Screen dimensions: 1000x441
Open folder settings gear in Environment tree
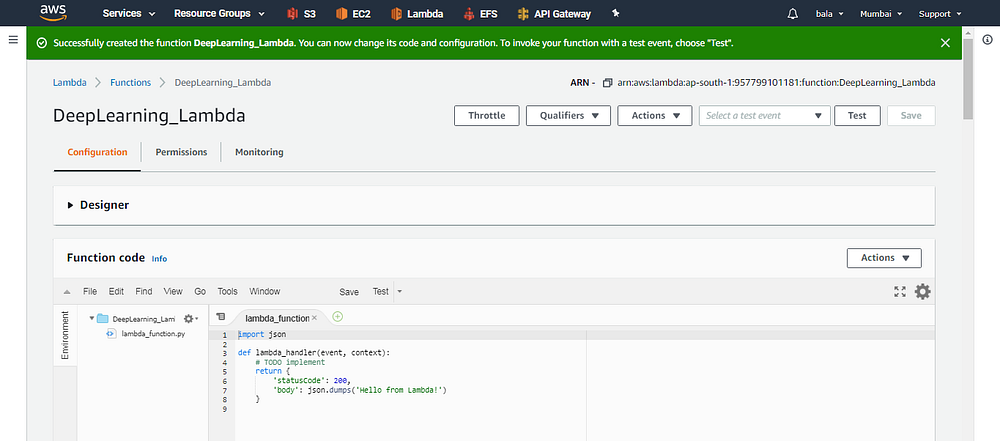tap(191, 318)
